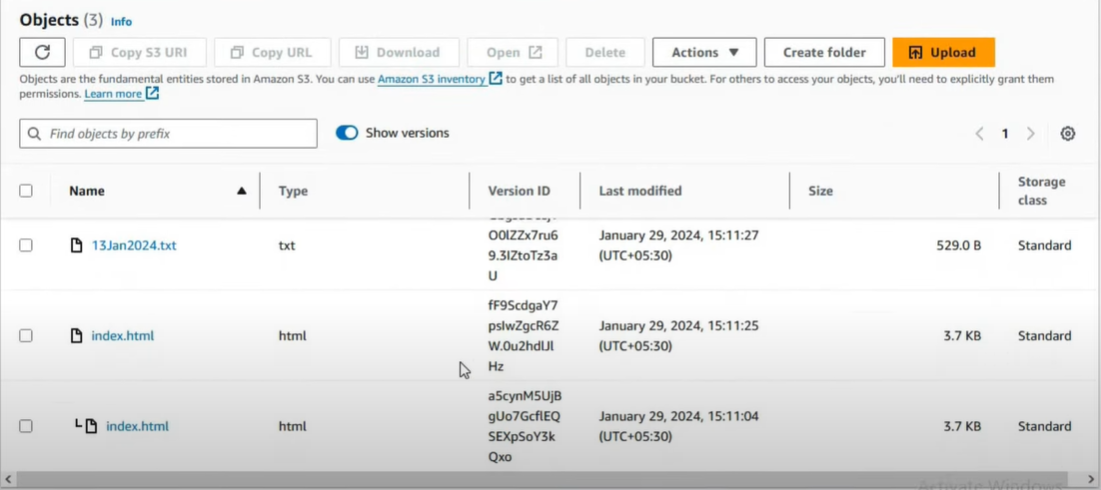Screen dimensions: 1101x490
Task: Open Amazon S3 inventory link
Action: [x=431, y=79]
